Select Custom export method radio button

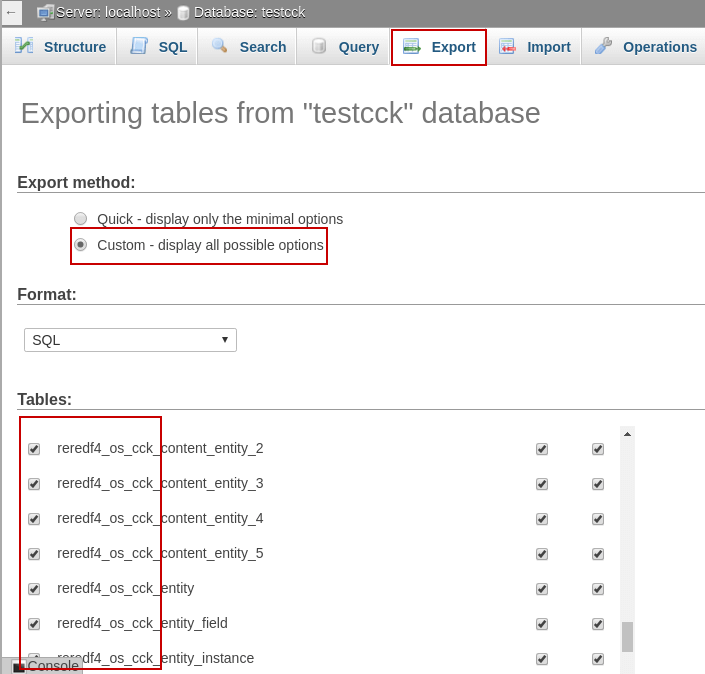[81, 245]
